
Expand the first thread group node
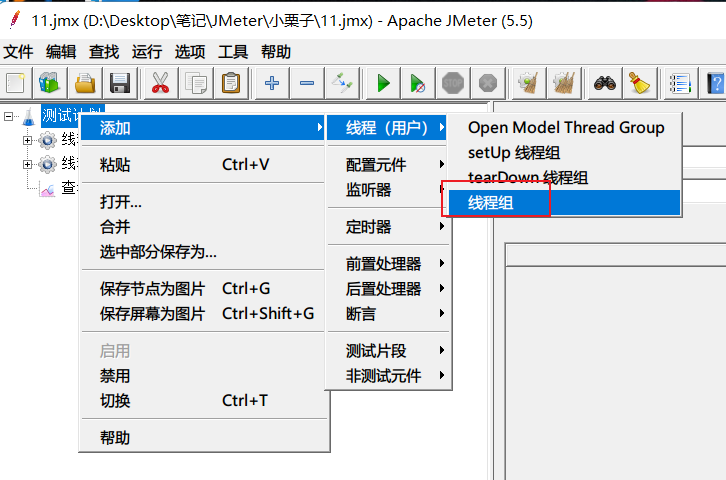coord(27,140)
